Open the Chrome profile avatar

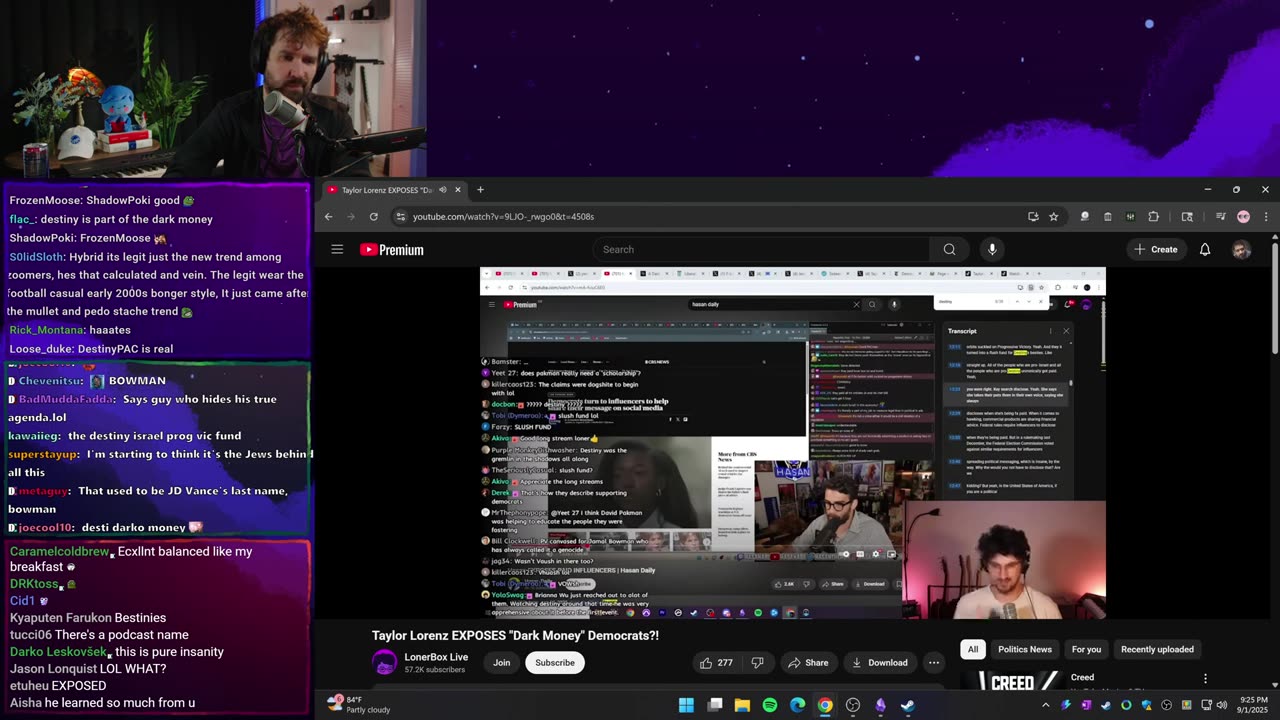point(1243,216)
